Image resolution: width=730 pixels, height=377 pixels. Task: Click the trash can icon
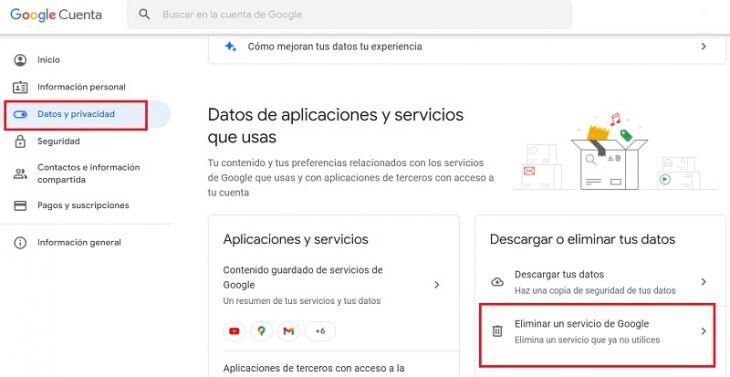(x=497, y=331)
